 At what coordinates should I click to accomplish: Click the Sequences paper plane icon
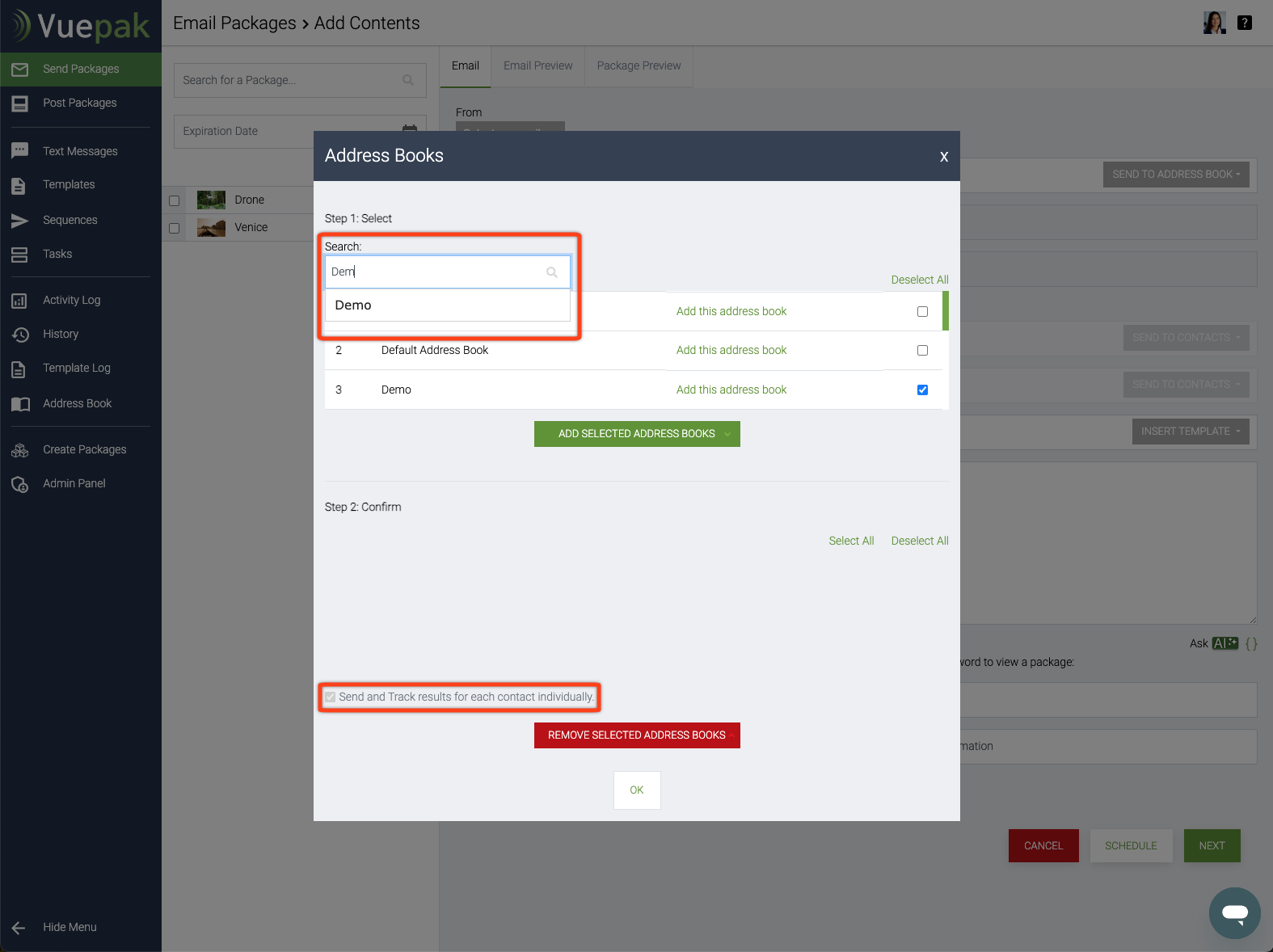click(x=20, y=220)
